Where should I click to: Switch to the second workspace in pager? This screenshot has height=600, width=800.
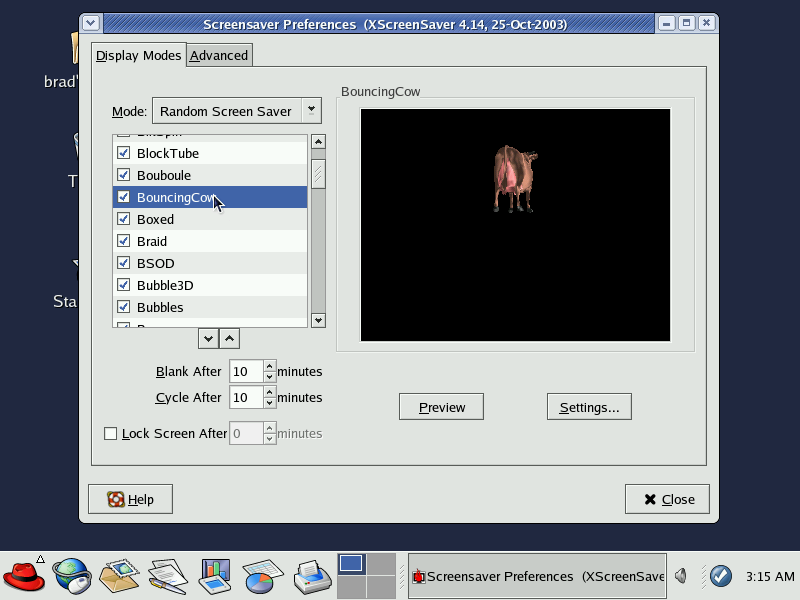381,564
